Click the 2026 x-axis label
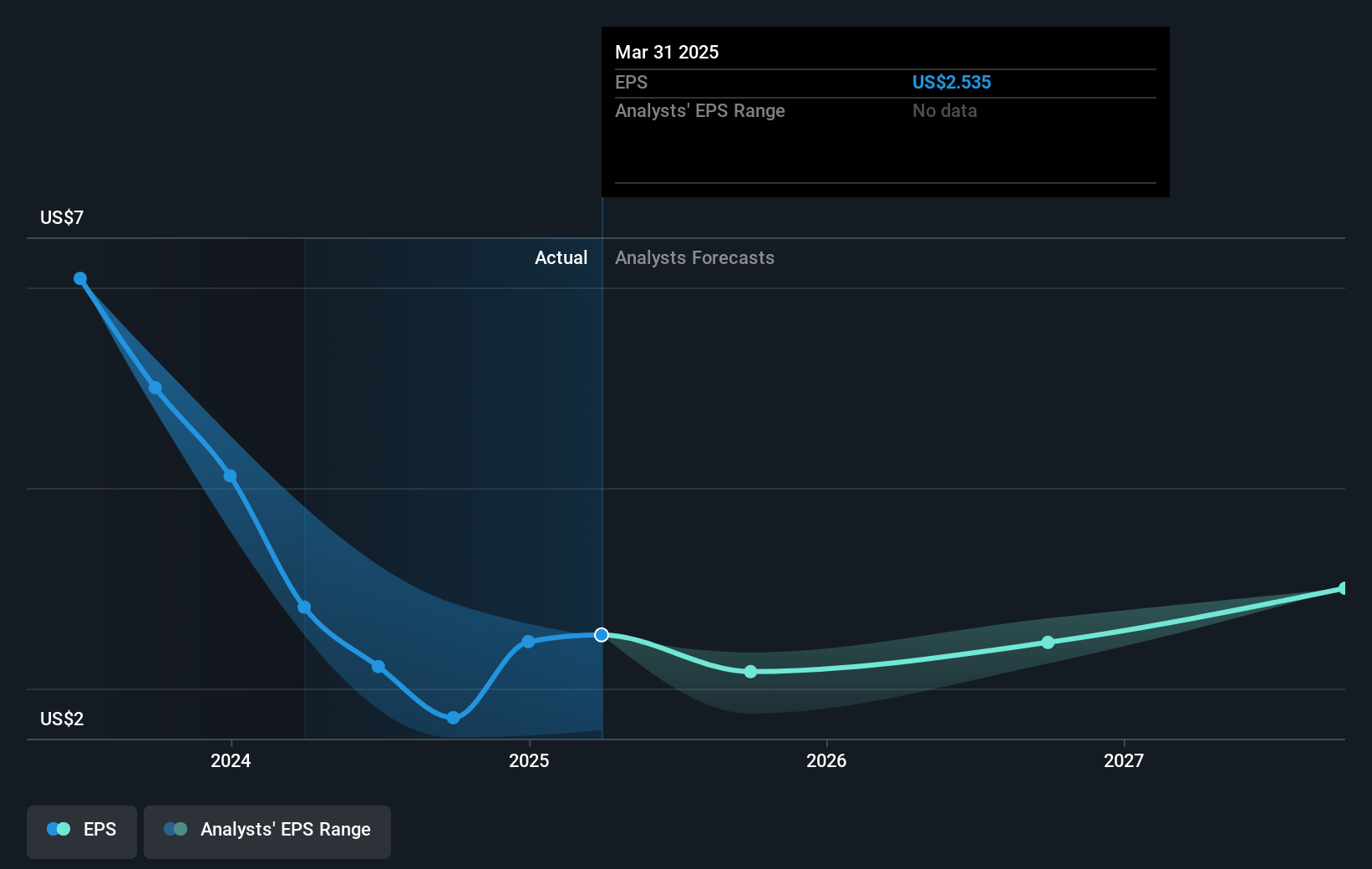The width and height of the screenshot is (1372, 869). (x=826, y=760)
